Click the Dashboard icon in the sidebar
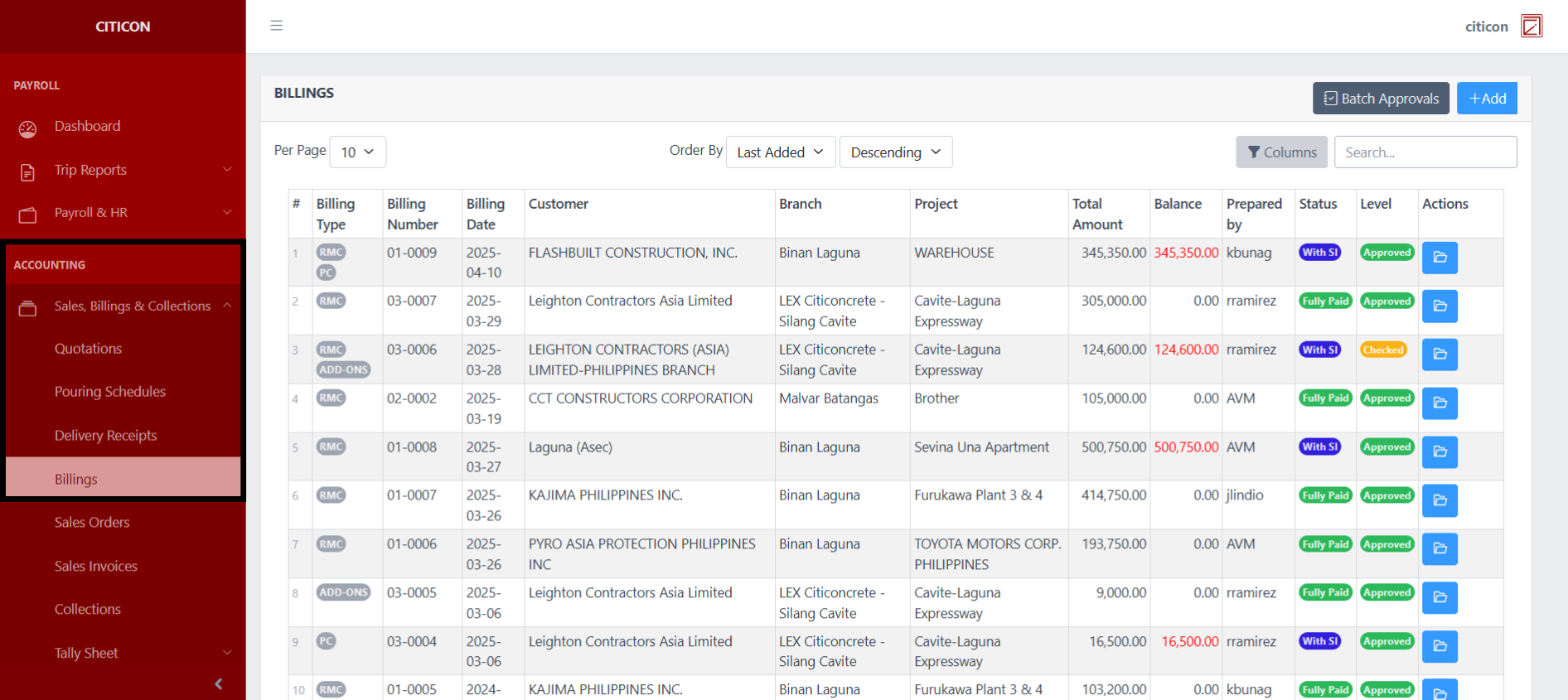This screenshot has height=700, width=1568. click(28, 128)
